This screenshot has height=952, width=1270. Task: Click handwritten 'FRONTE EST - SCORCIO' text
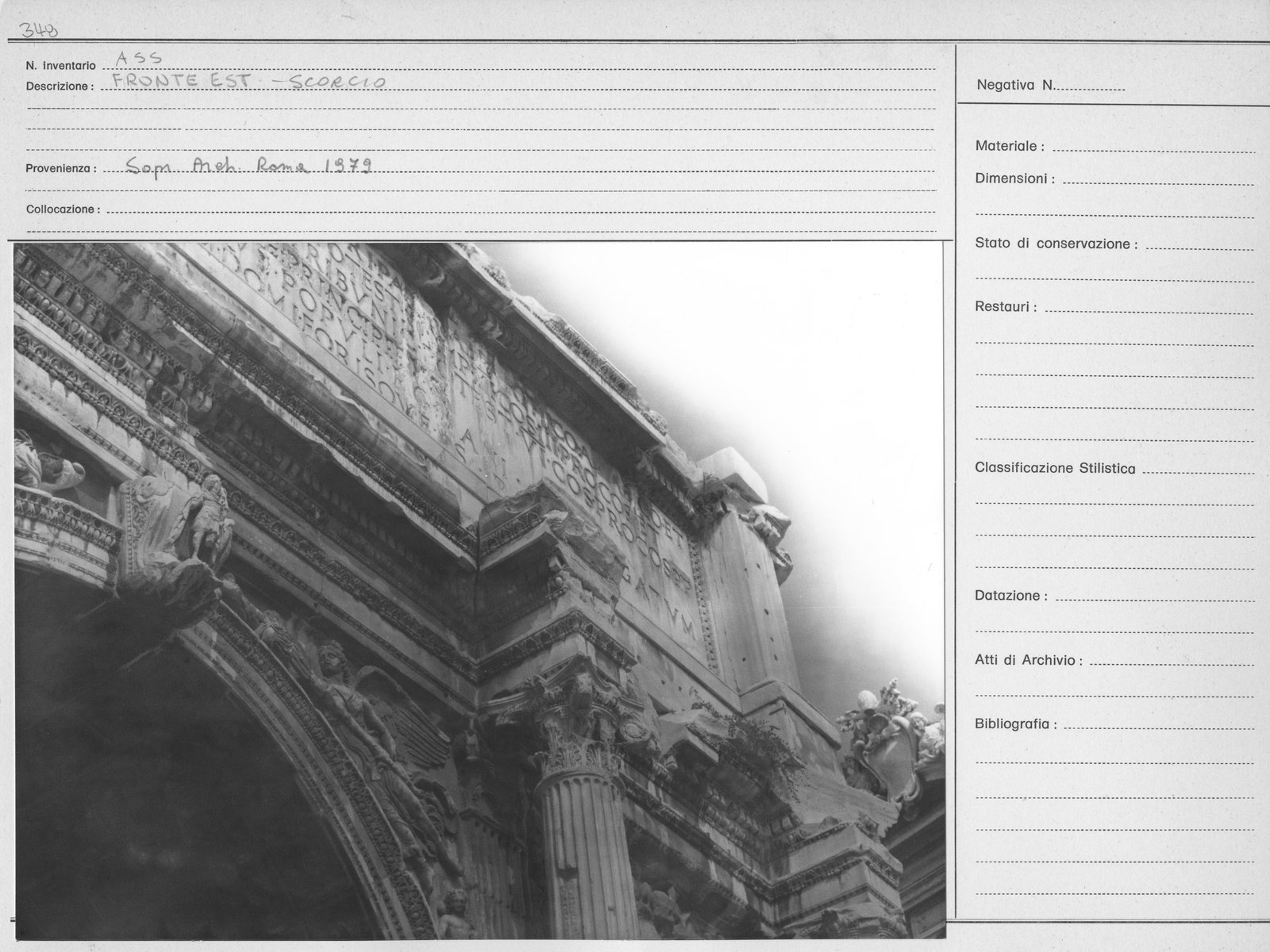pyautogui.click(x=249, y=81)
